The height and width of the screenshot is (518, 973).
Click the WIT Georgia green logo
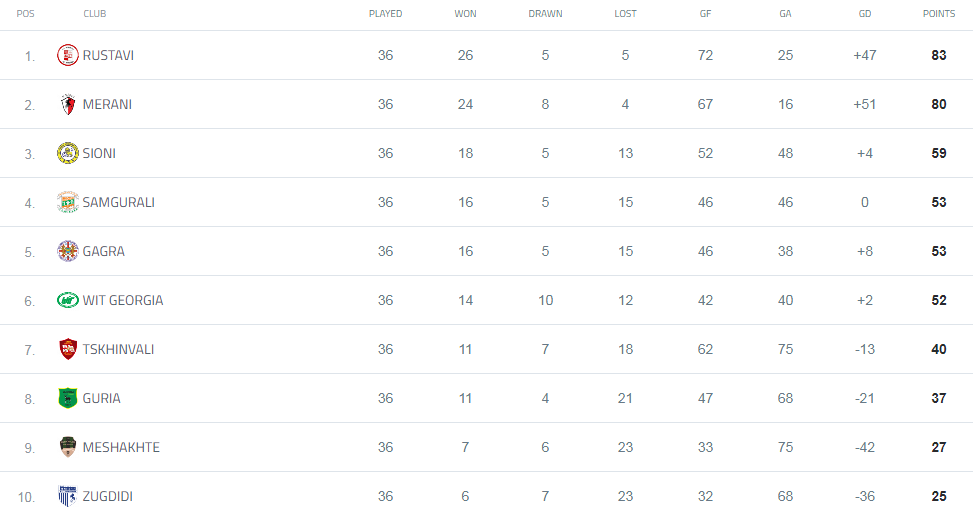point(67,300)
